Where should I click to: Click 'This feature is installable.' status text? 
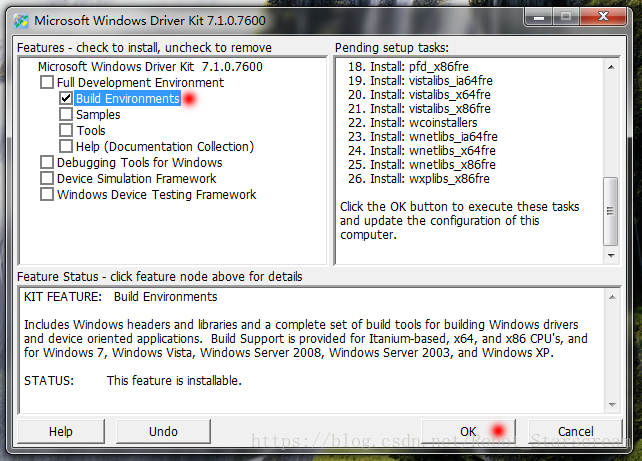pyautogui.click(x=174, y=380)
